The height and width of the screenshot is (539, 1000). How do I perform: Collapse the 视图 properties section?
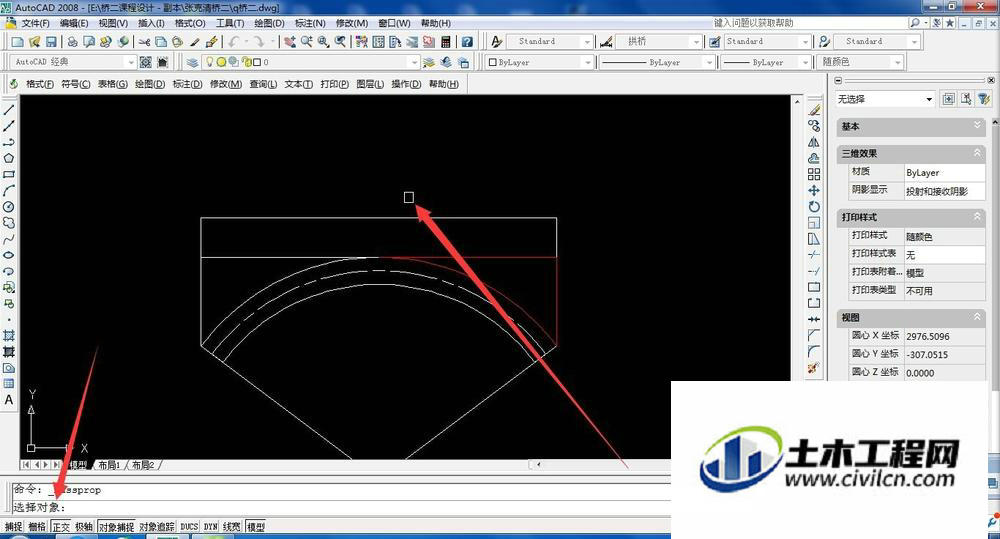tap(977, 317)
